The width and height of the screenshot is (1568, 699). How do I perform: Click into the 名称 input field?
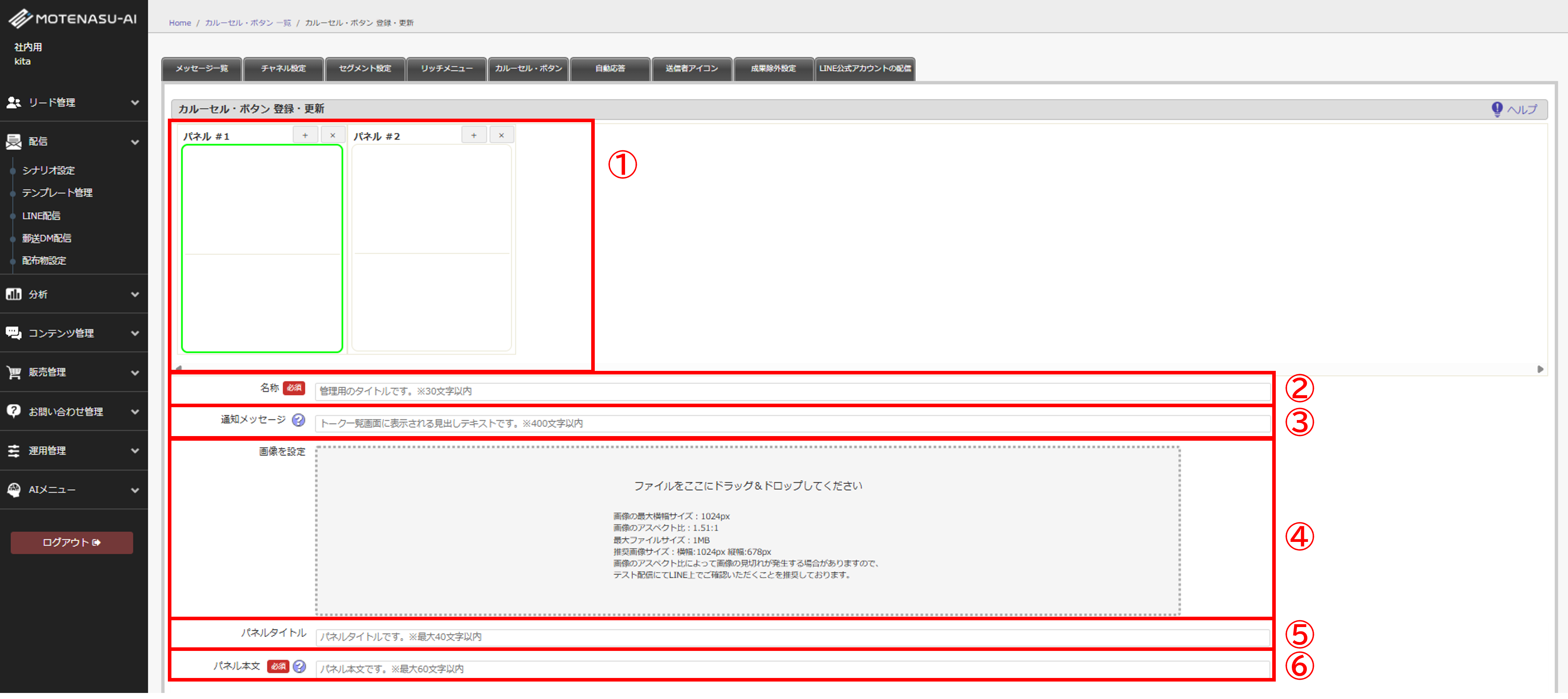791,391
